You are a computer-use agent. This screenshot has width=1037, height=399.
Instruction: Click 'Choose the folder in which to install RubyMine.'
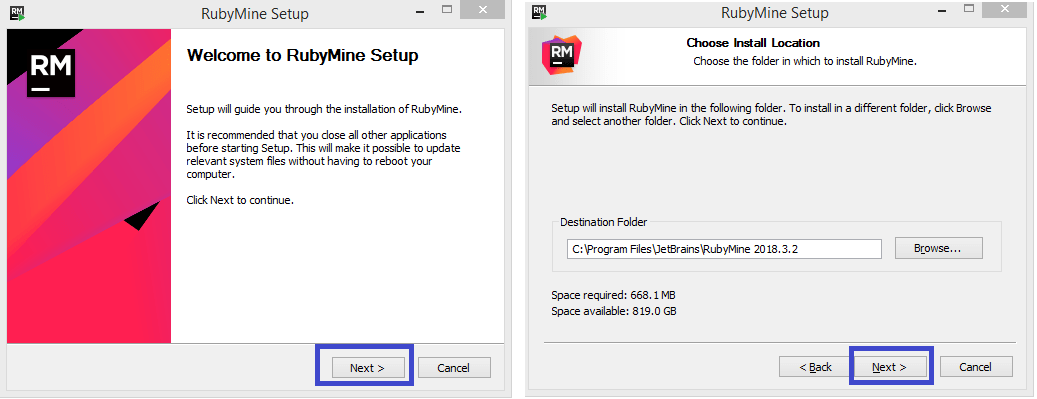pos(805,61)
